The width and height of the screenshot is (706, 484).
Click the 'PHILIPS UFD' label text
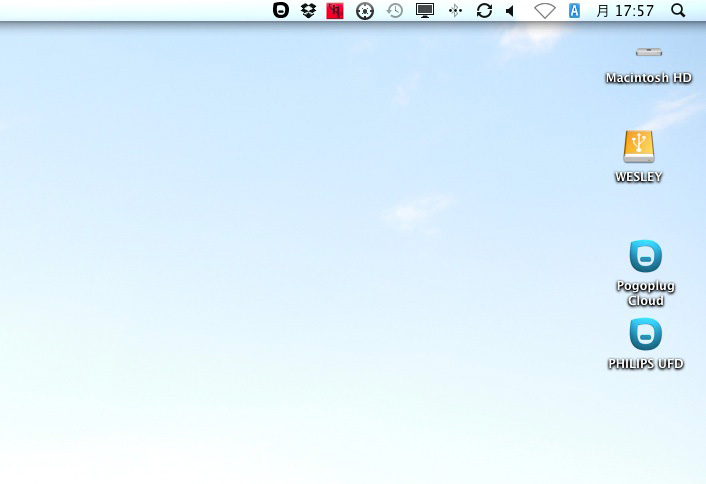coord(646,364)
